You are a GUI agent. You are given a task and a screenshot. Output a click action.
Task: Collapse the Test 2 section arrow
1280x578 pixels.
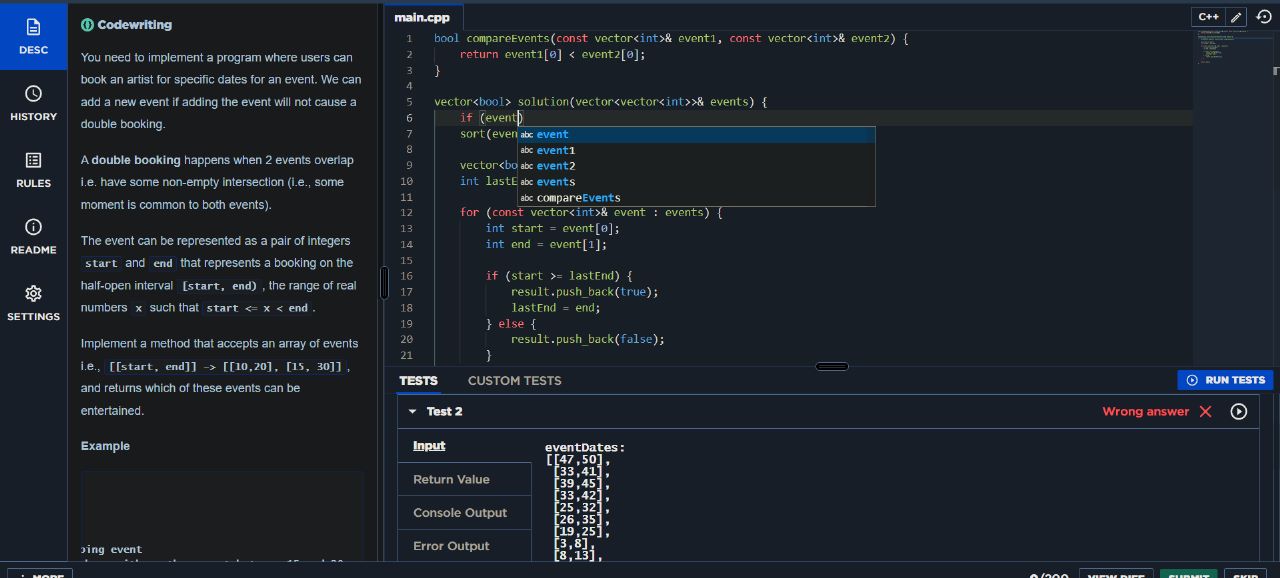coord(412,411)
